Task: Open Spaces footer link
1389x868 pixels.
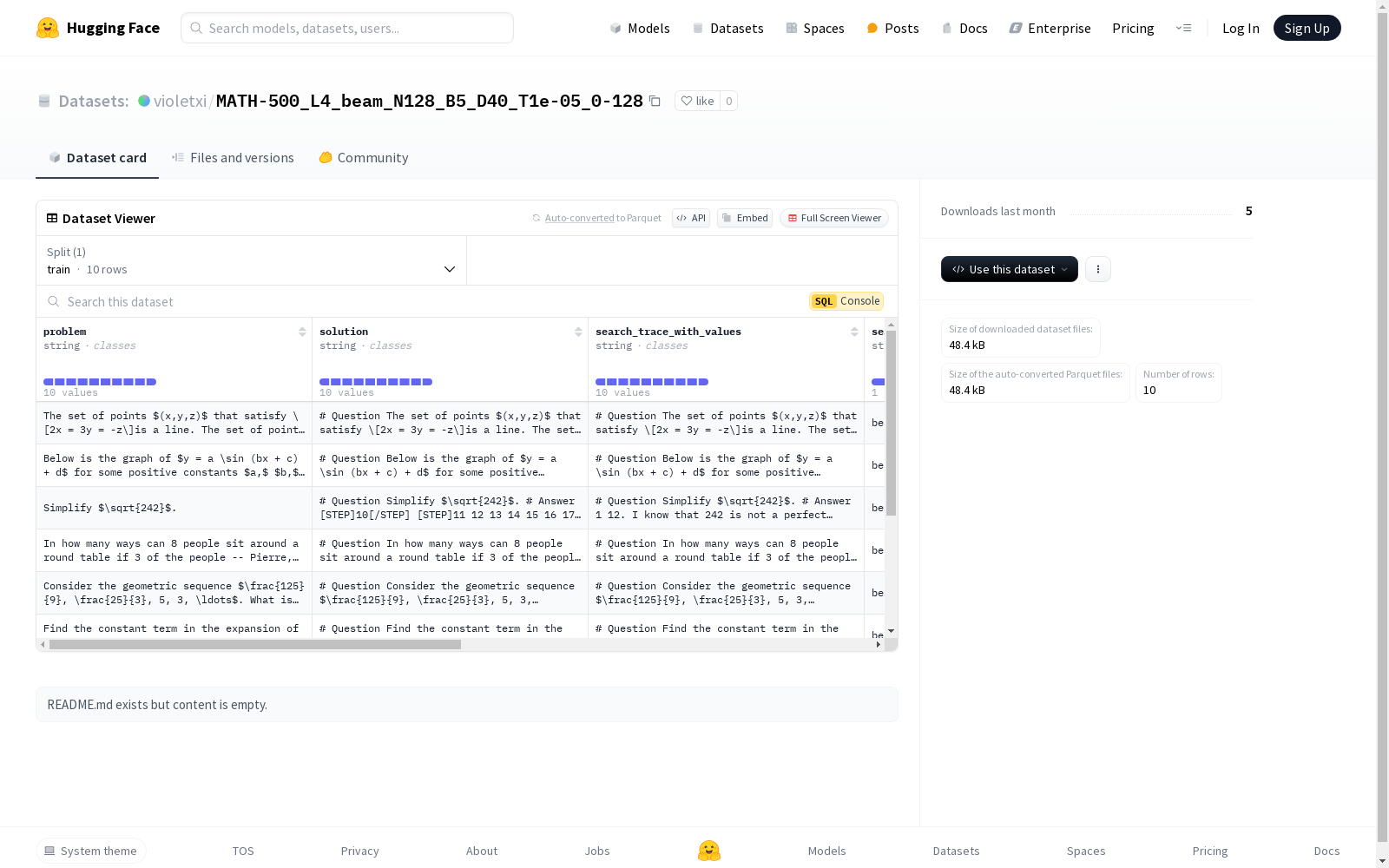Action: [x=1086, y=851]
